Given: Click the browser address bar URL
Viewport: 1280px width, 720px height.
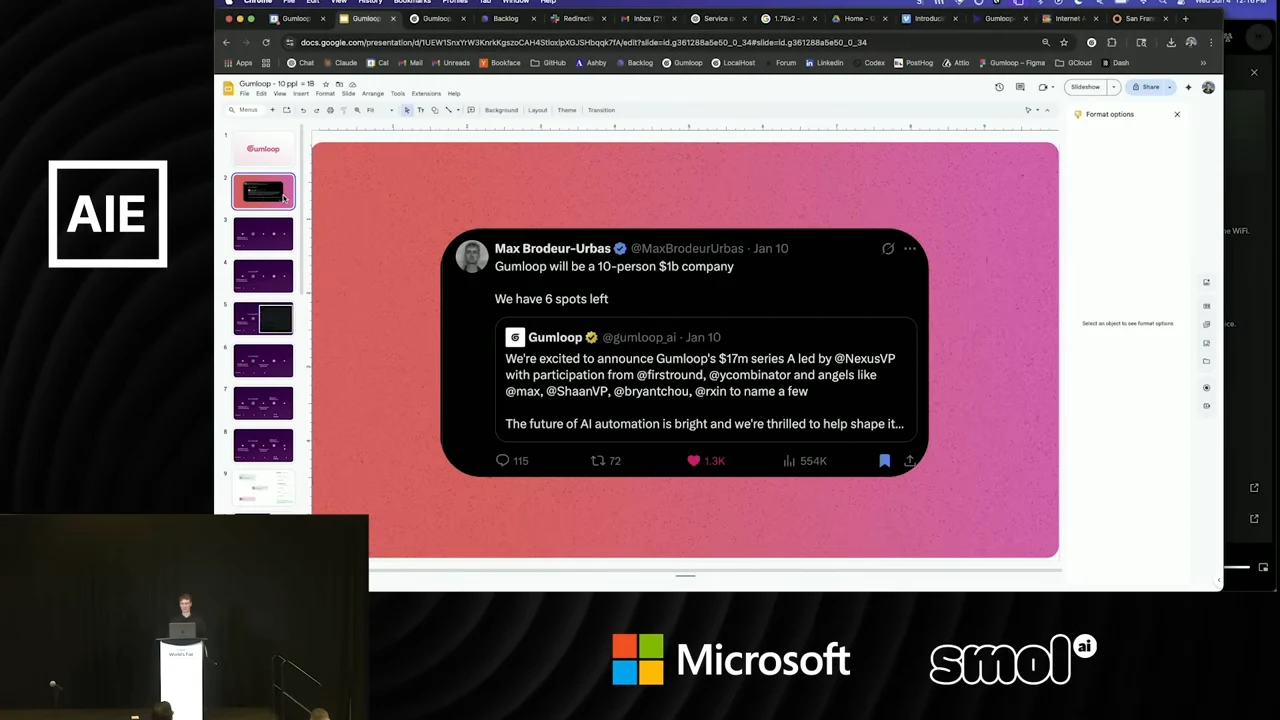Looking at the screenshot, I should pos(583,42).
